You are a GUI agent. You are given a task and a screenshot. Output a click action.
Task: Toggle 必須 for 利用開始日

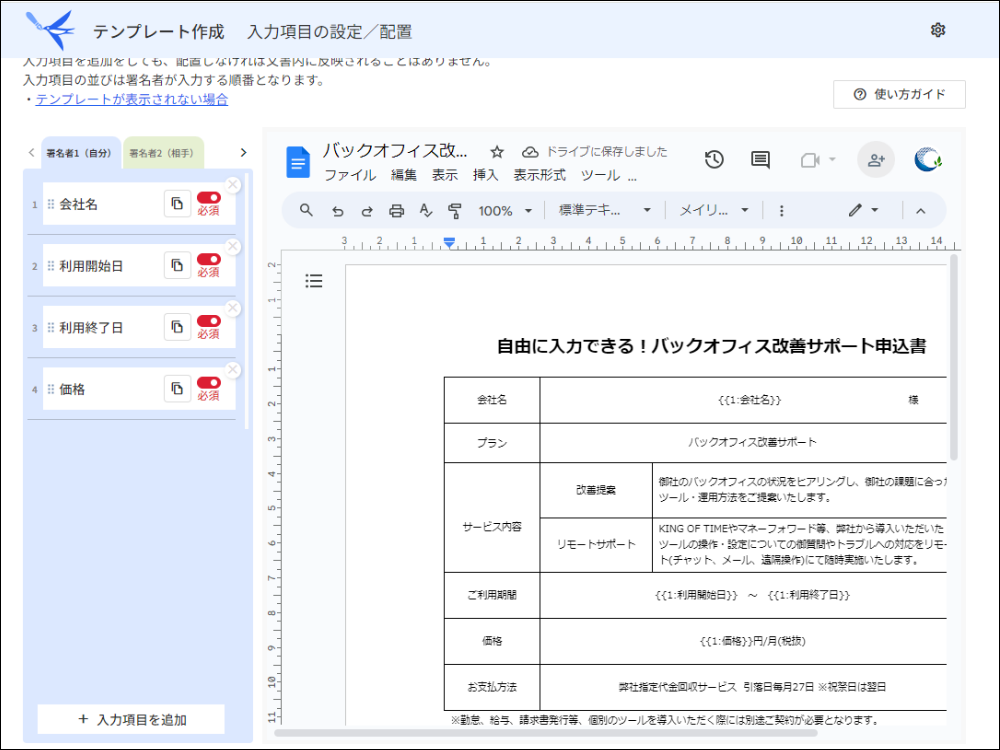click(209, 259)
